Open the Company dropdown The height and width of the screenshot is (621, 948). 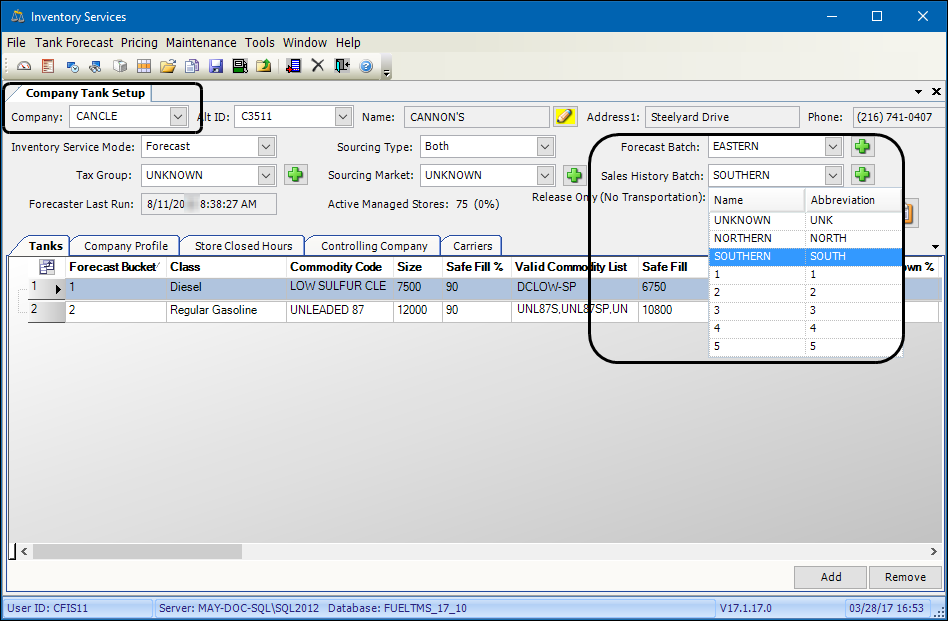click(178, 117)
